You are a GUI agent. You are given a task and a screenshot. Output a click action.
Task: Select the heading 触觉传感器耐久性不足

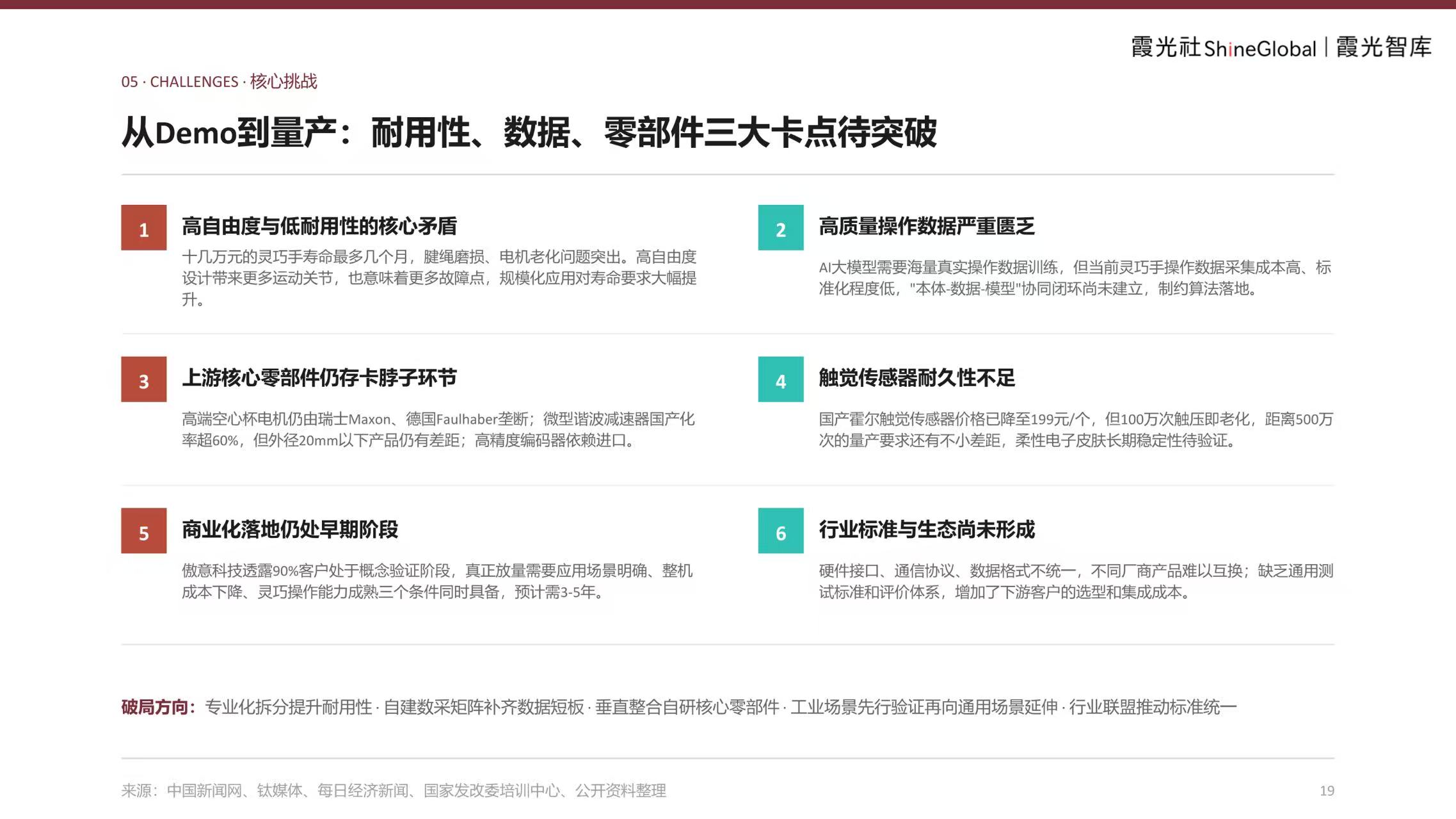click(917, 378)
